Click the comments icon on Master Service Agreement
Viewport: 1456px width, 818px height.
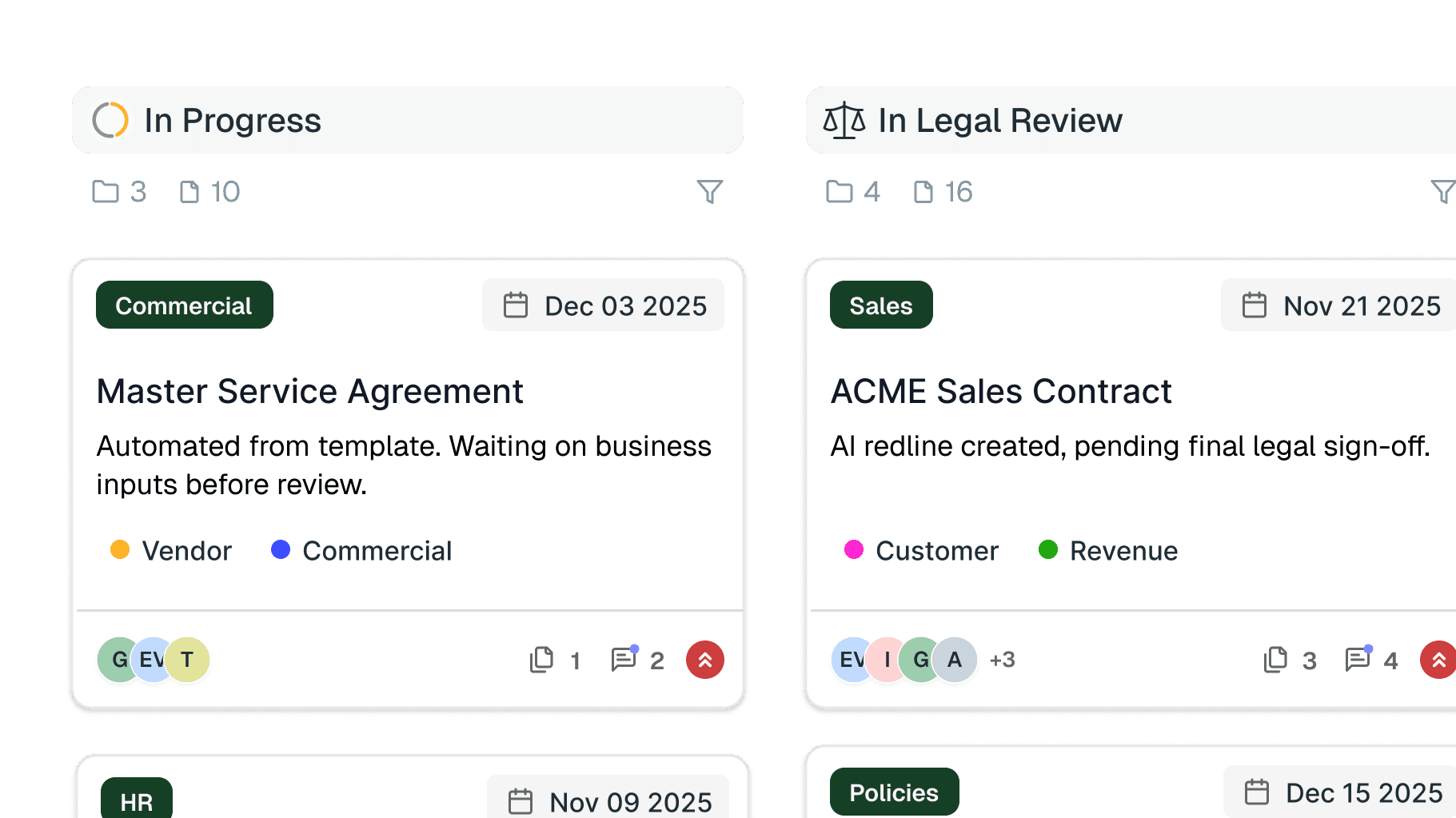tap(623, 659)
